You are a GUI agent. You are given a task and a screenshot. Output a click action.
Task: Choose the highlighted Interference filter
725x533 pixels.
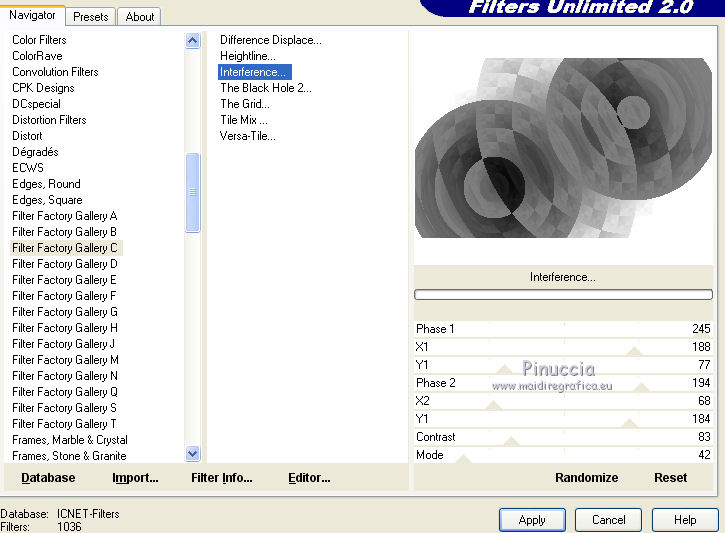255,72
